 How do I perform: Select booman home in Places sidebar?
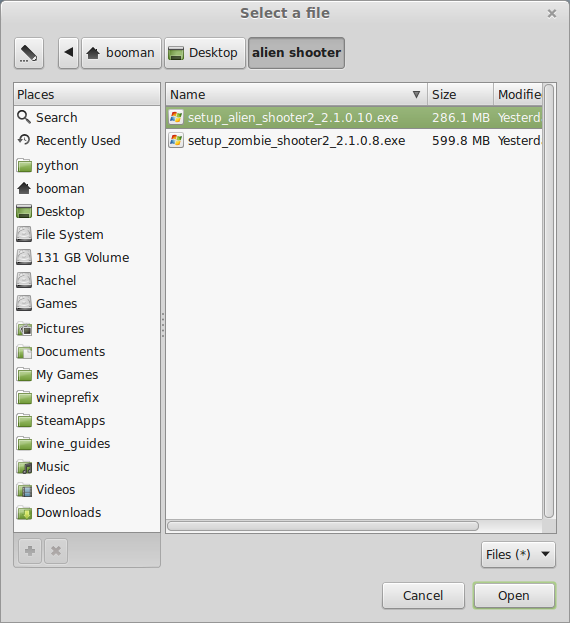87,189
